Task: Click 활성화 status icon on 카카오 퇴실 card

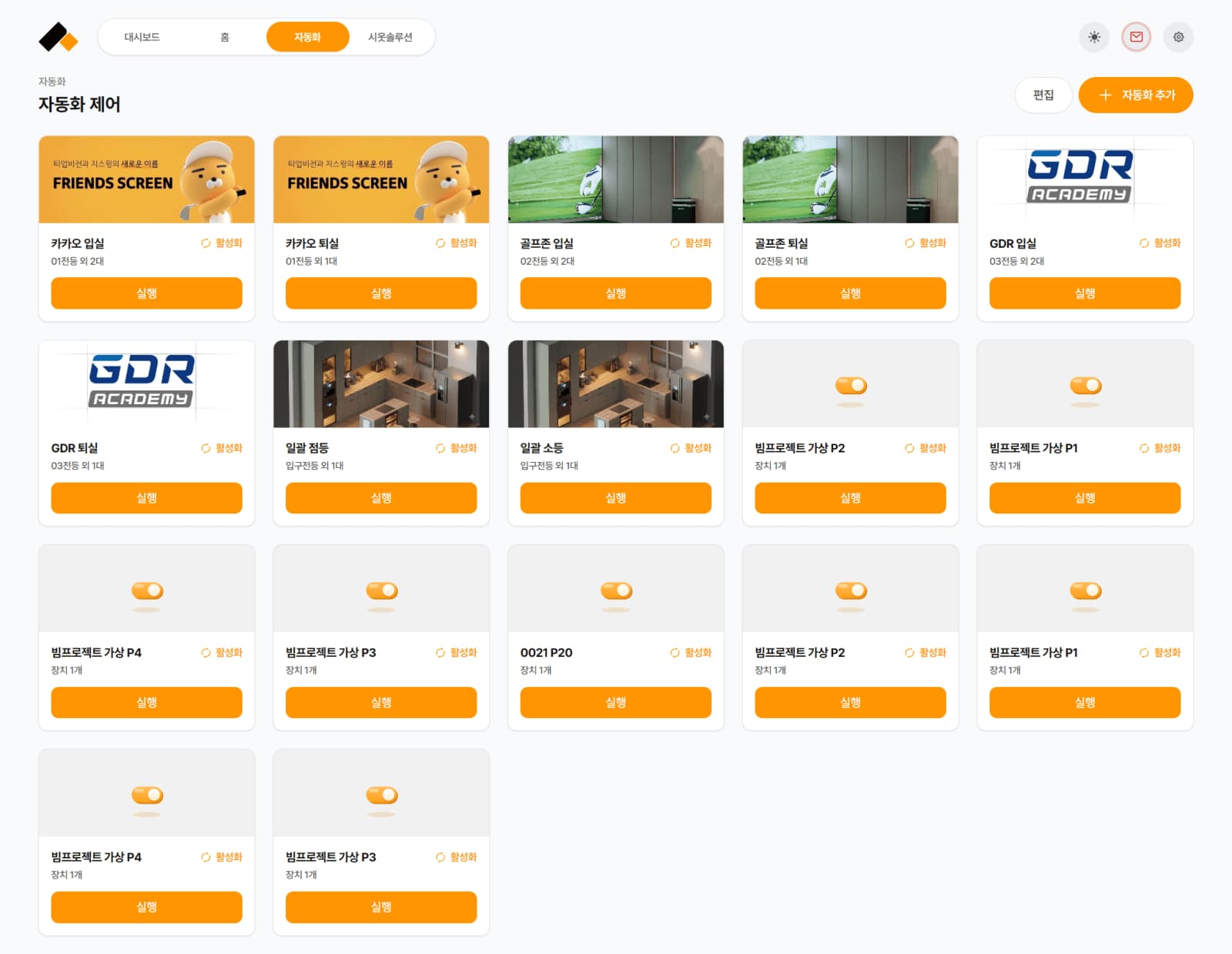Action: click(x=440, y=243)
